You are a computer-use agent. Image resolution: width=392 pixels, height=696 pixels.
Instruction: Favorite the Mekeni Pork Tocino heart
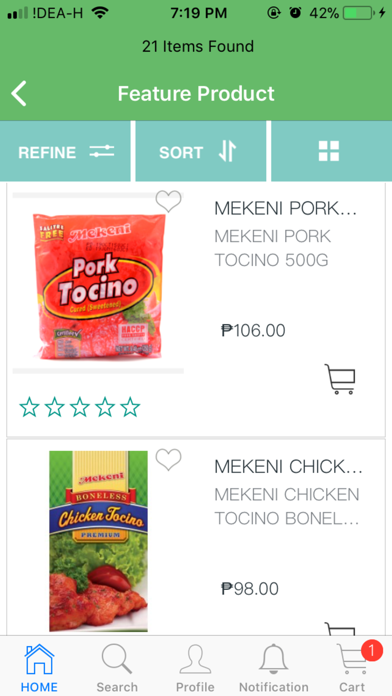coord(169,202)
